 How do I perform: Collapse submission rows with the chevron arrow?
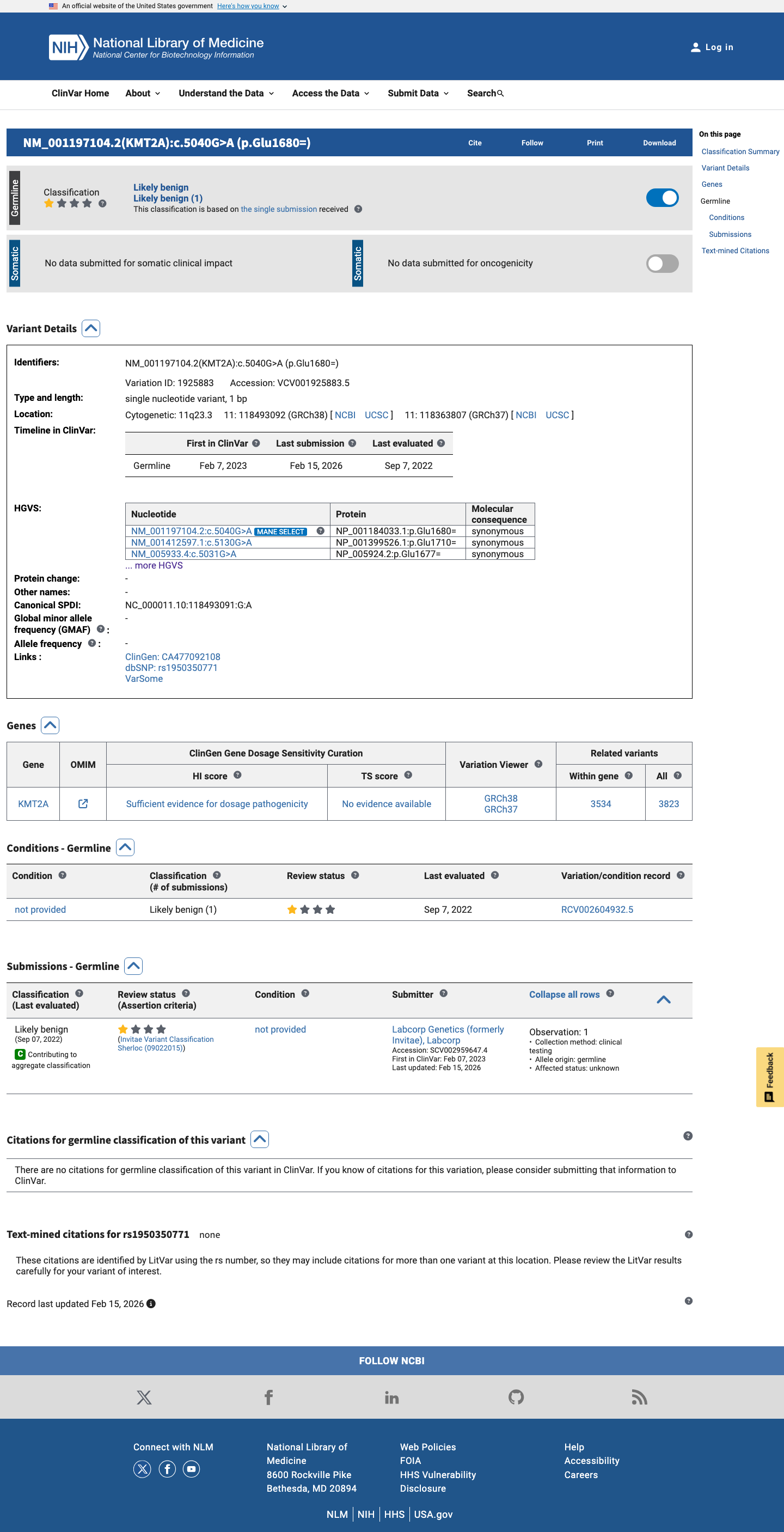click(663, 1000)
